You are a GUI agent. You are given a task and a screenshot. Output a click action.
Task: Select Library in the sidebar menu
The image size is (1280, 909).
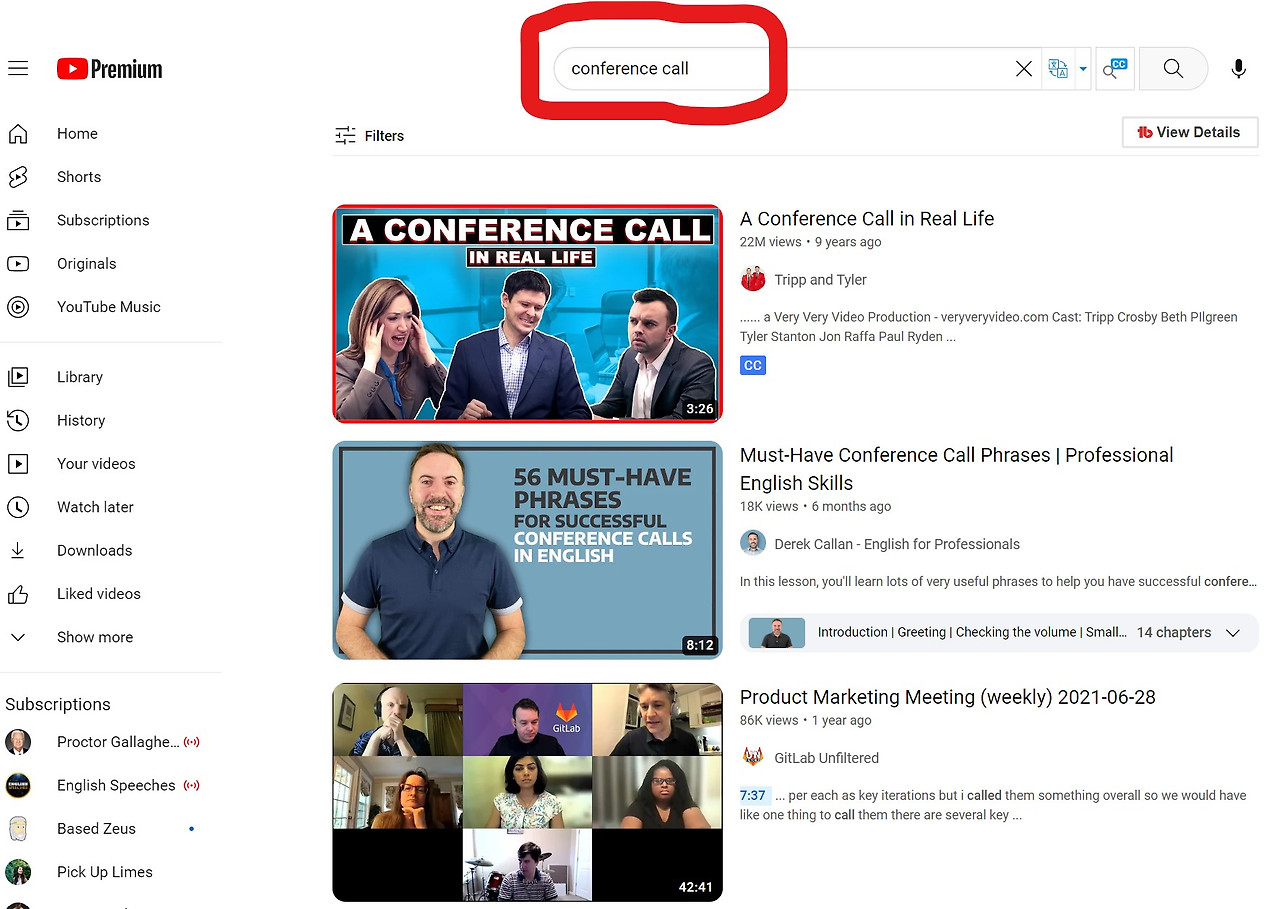tap(80, 377)
